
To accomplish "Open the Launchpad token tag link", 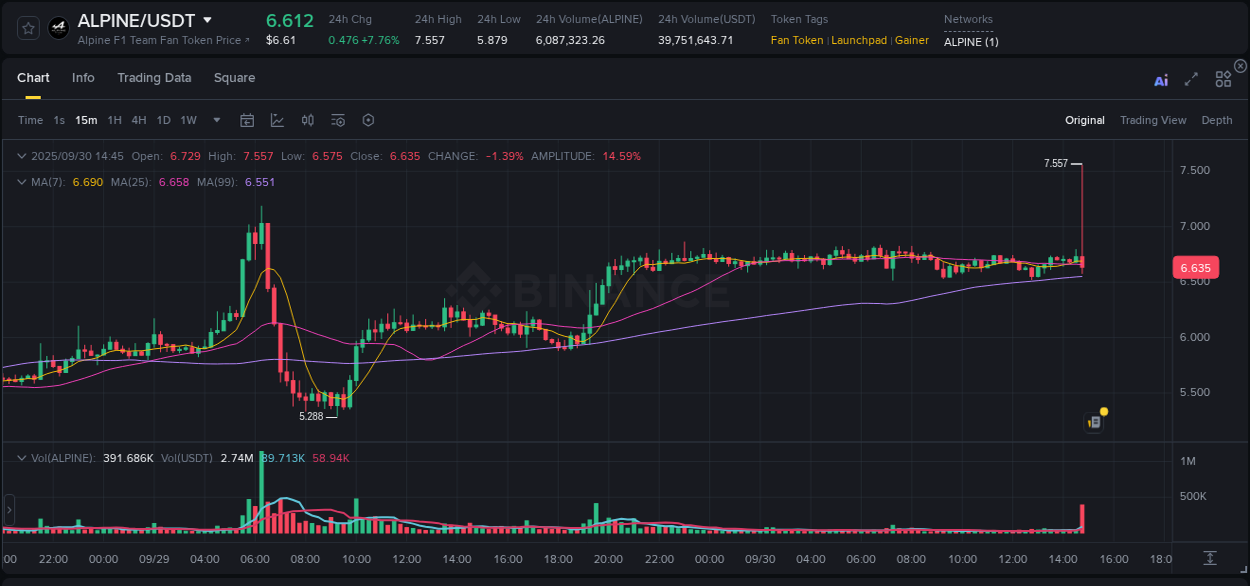I will pos(859,40).
